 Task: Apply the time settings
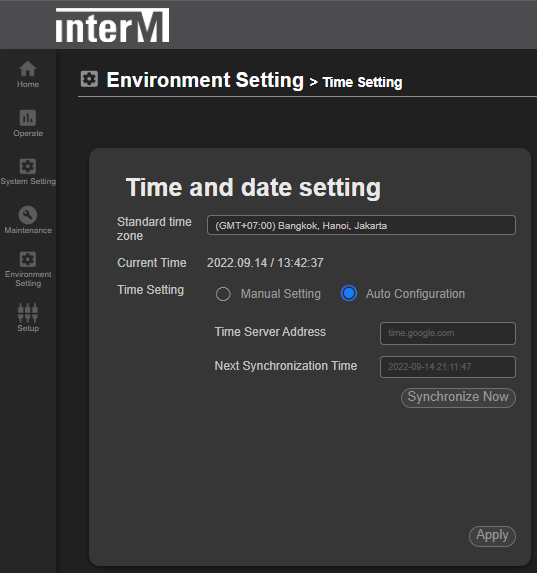pos(492,536)
